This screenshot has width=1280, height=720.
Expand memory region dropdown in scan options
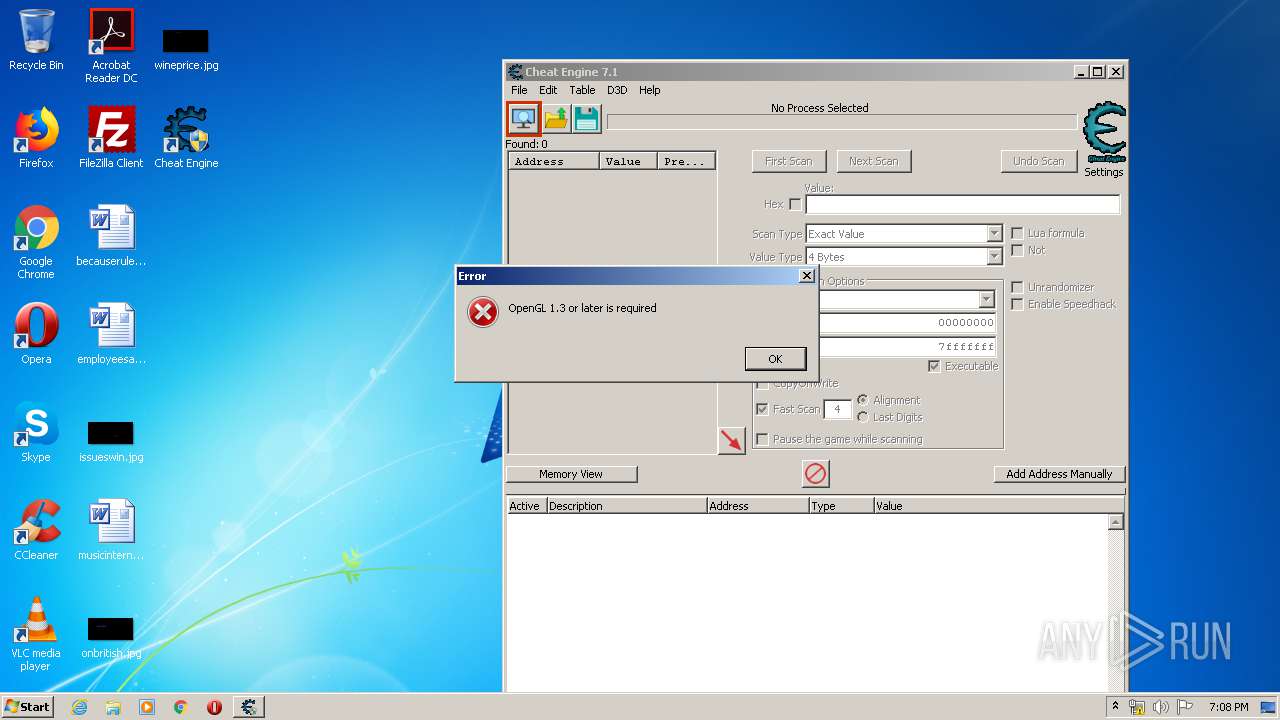[x=986, y=300]
